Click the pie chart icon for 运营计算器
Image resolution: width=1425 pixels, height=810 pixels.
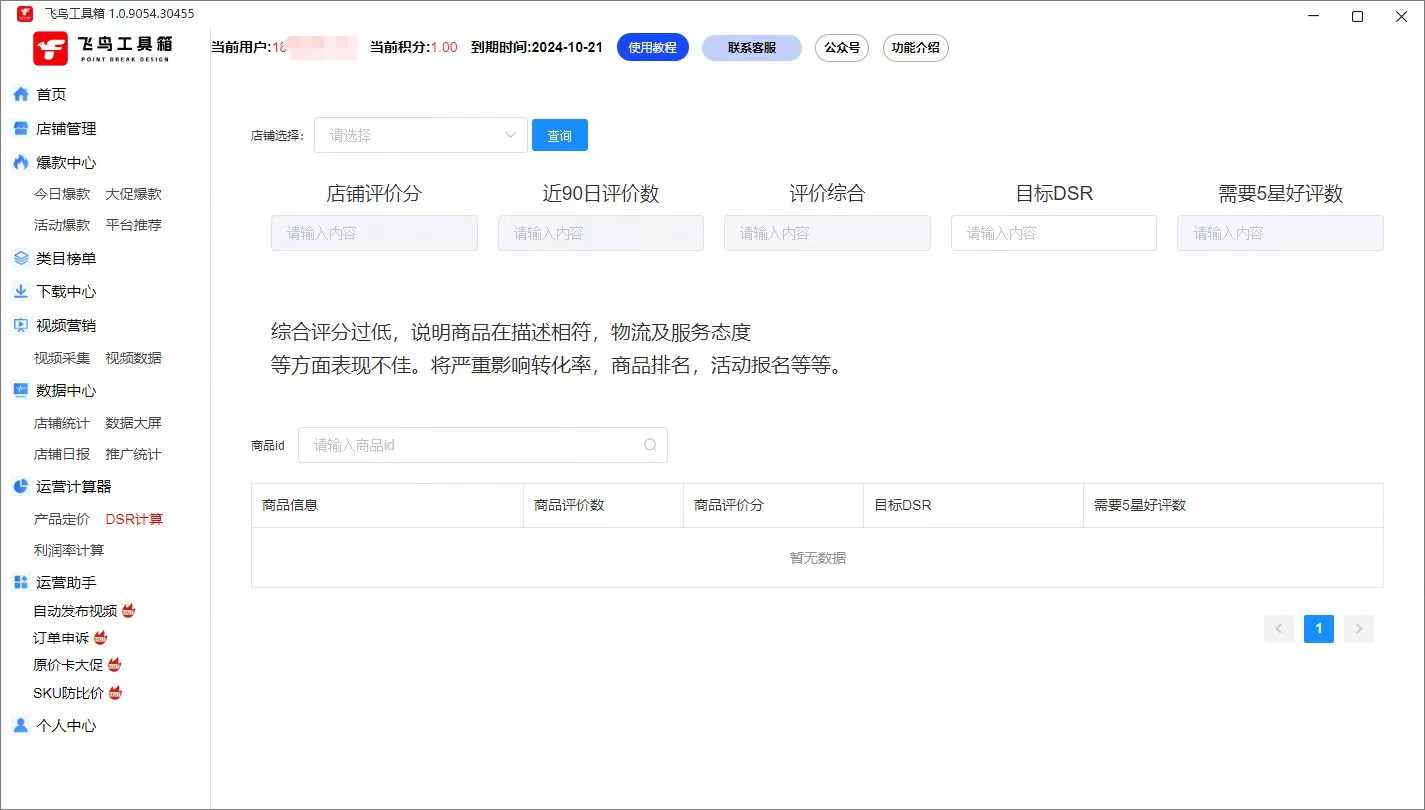click(20, 487)
